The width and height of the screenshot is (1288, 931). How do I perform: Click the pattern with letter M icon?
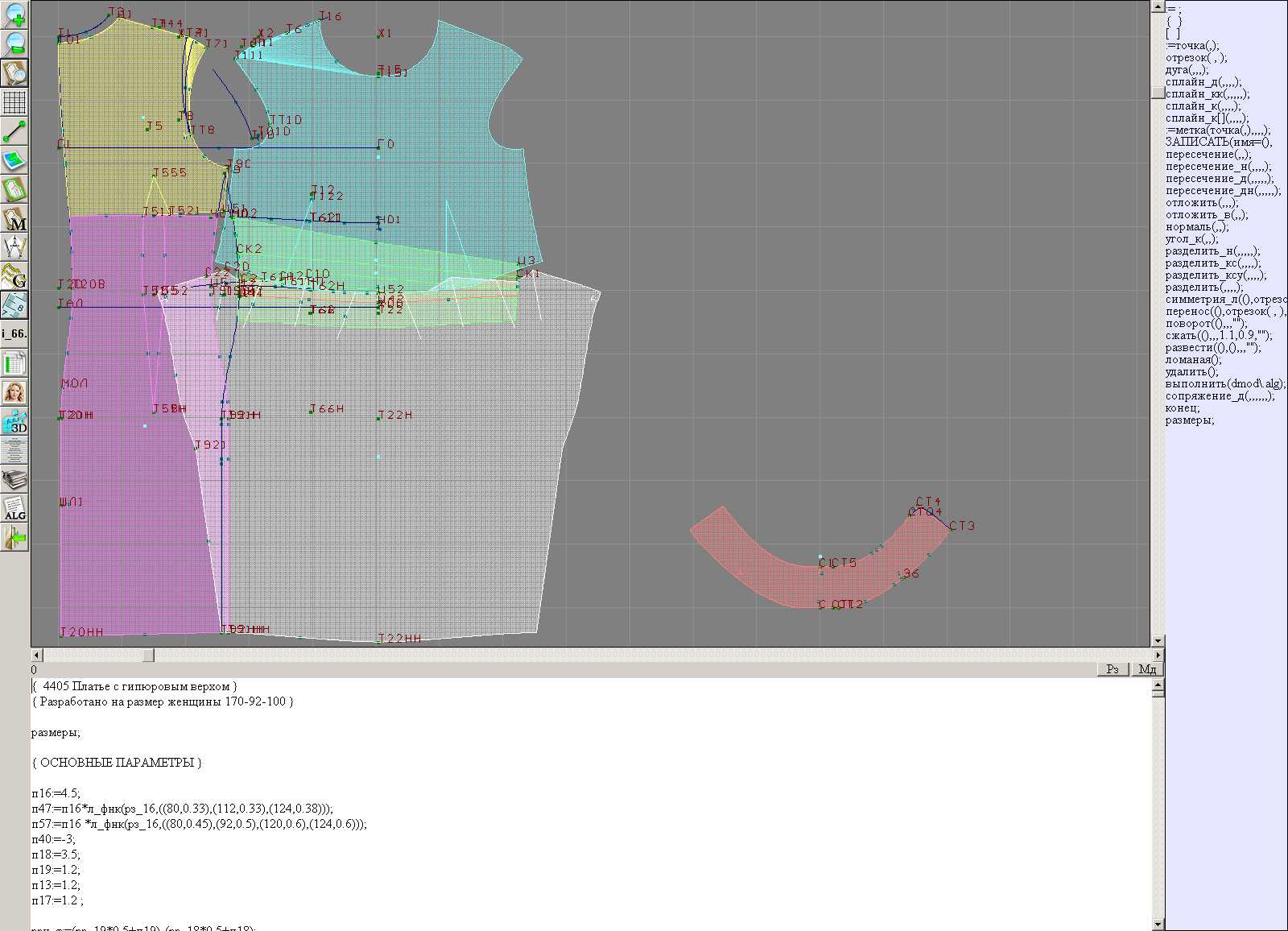pyautogui.click(x=14, y=218)
